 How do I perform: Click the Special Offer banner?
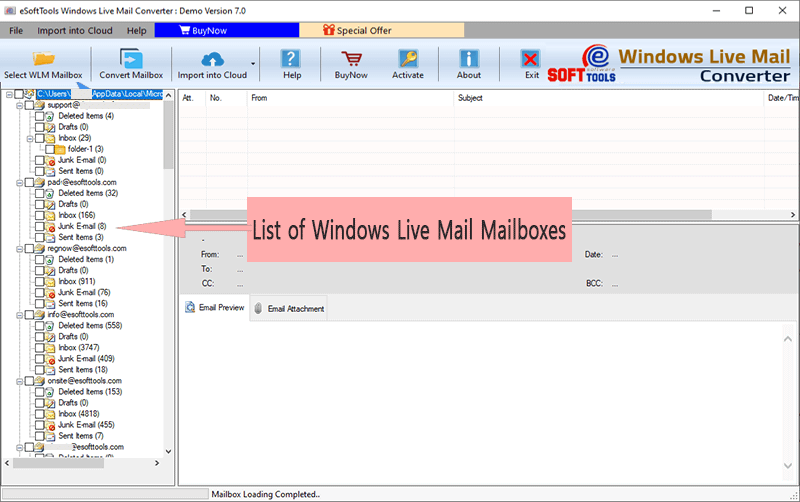tap(382, 30)
